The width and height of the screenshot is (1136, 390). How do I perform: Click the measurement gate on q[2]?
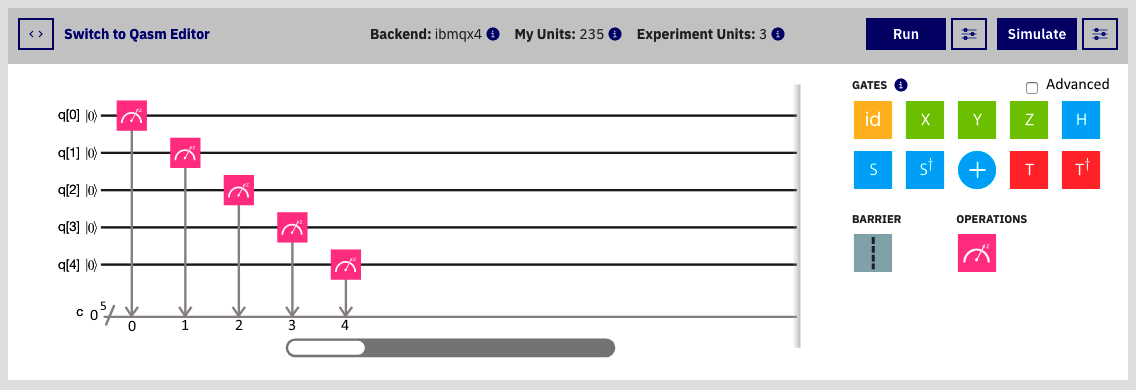[238, 190]
